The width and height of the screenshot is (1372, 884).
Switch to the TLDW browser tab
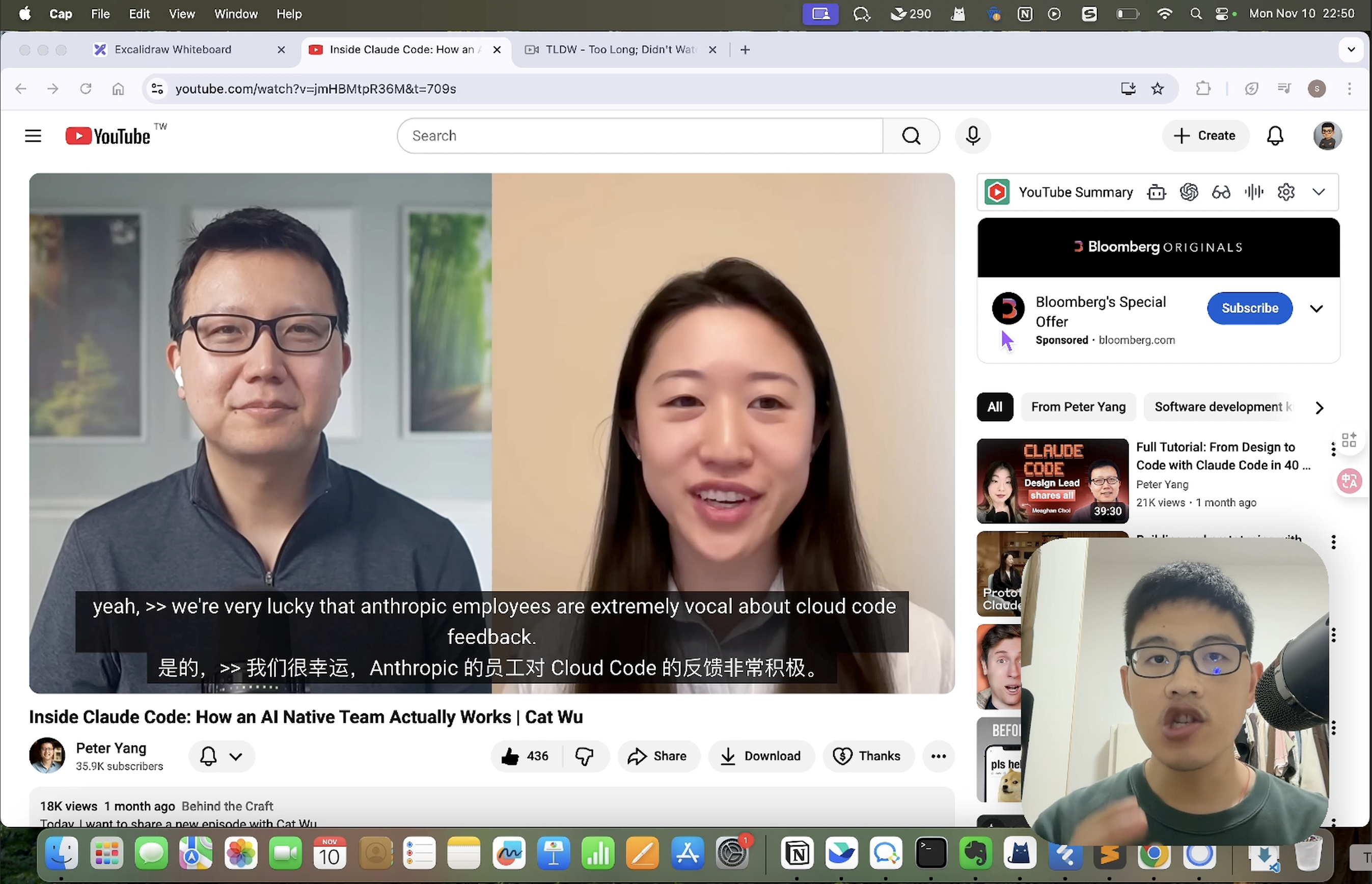tap(620, 49)
